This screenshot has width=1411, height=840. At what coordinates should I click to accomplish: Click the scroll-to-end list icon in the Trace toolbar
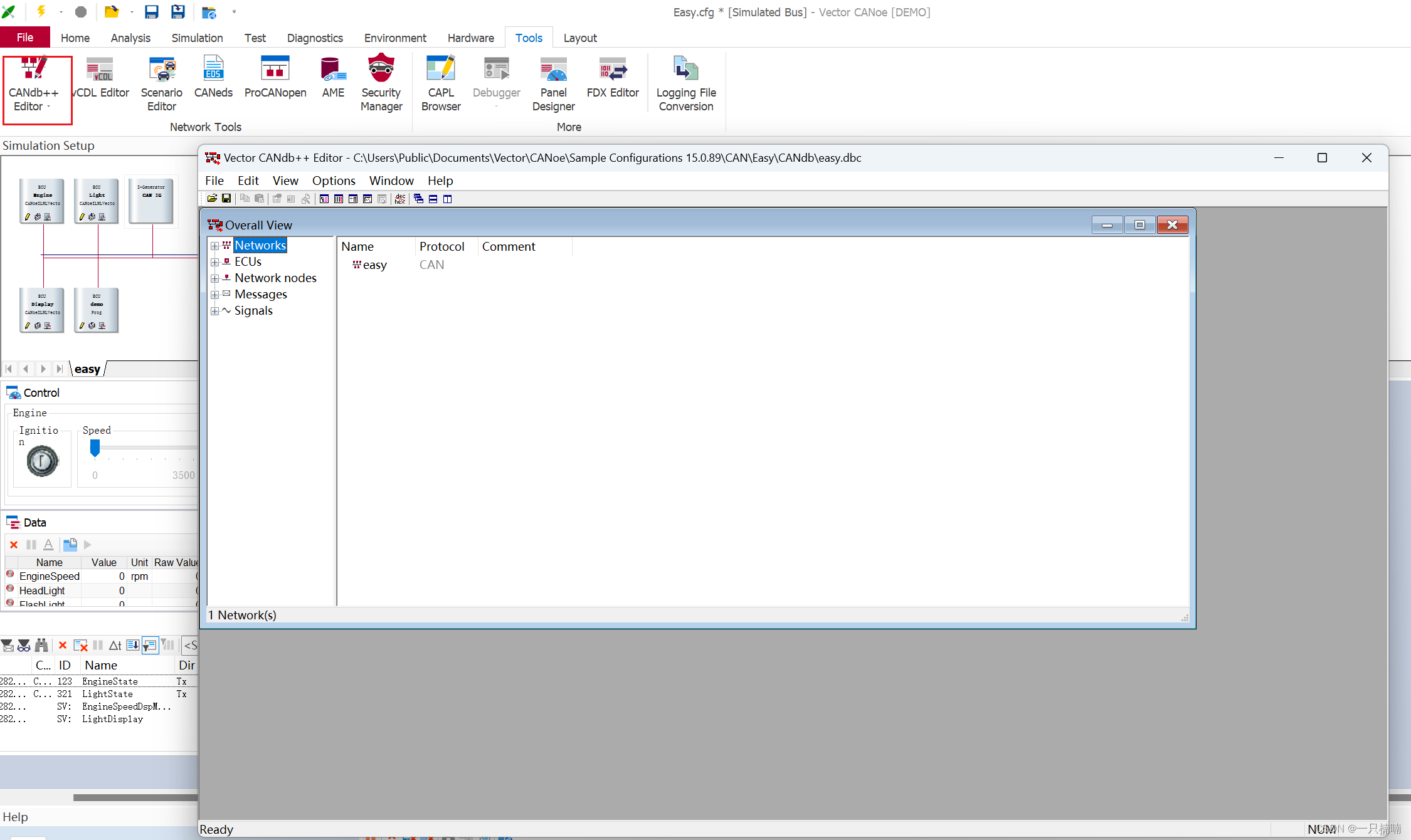[132, 645]
